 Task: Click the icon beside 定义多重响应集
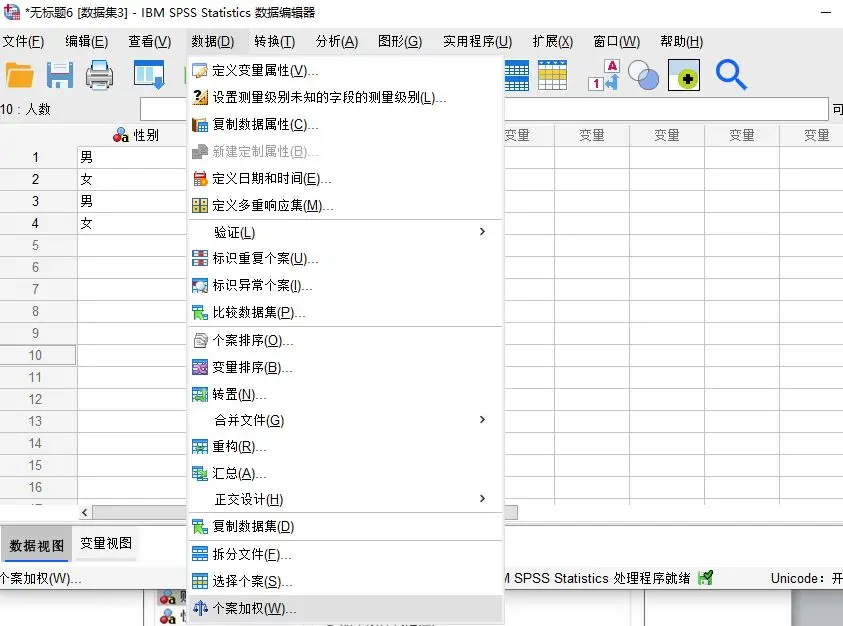point(200,205)
